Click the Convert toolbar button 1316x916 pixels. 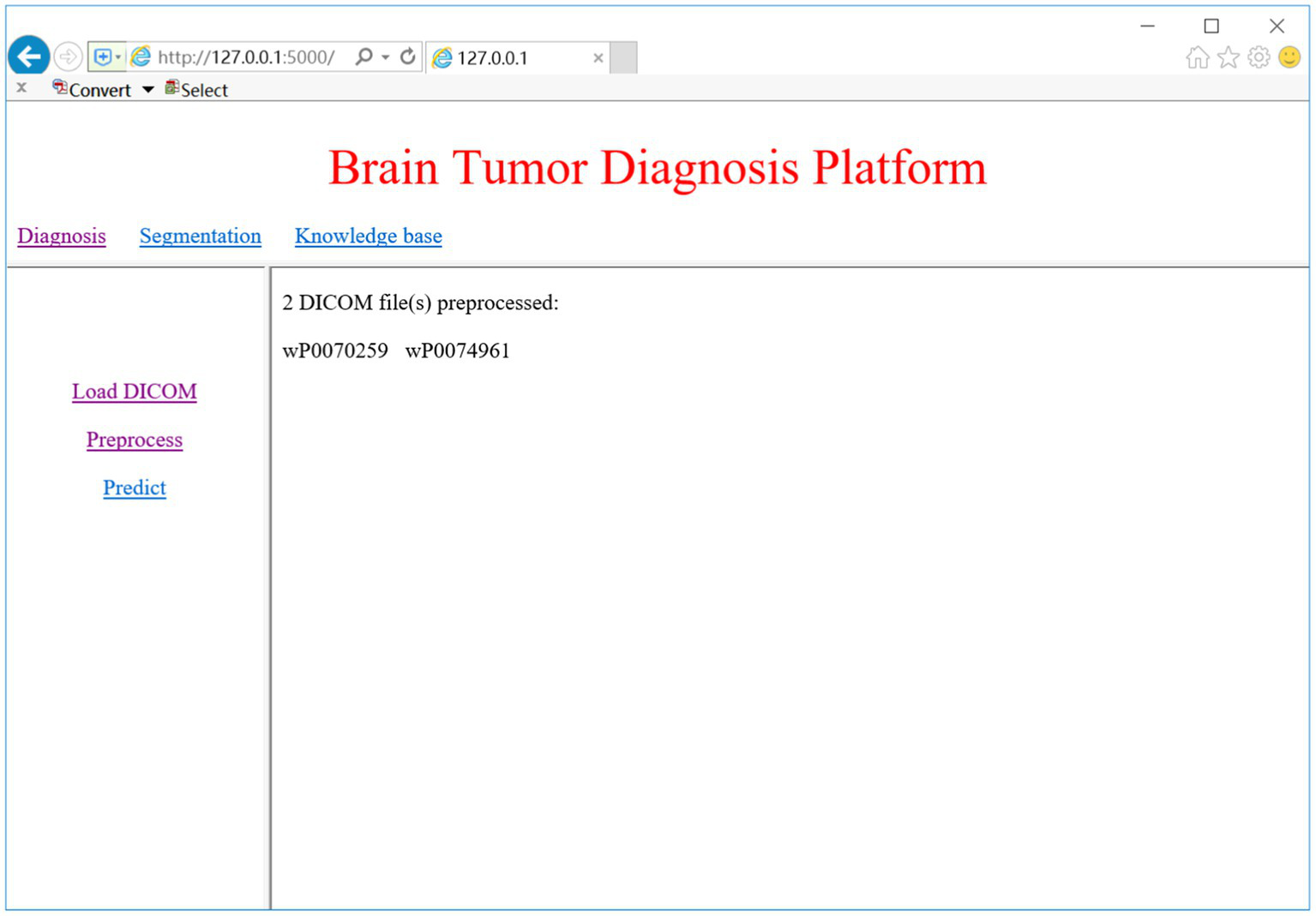point(93,90)
